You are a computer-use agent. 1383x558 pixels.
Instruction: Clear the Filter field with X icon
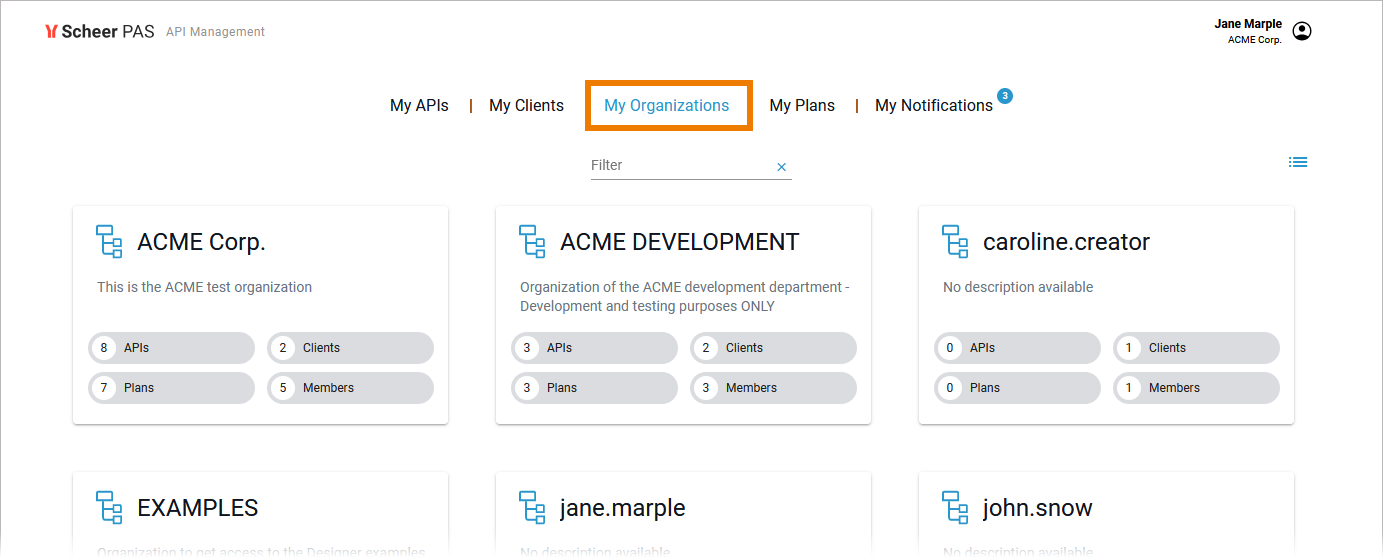pos(782,167)
